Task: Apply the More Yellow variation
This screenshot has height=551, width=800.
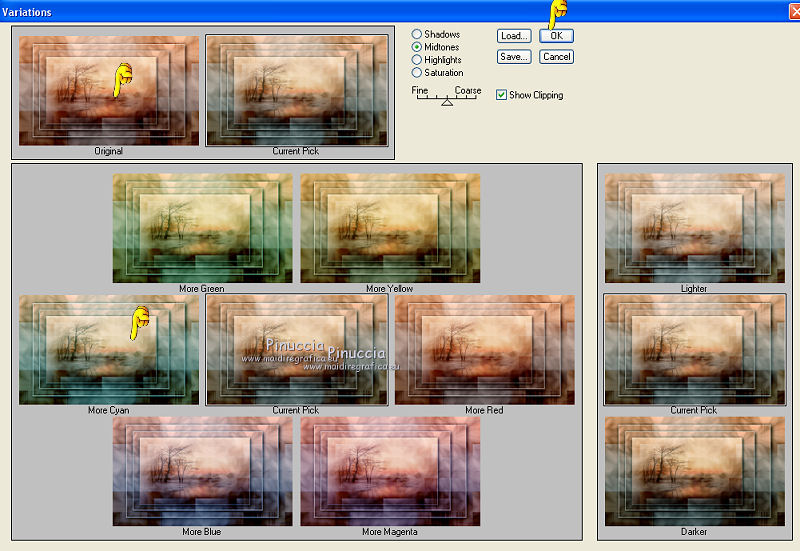Action: [390, 228]
